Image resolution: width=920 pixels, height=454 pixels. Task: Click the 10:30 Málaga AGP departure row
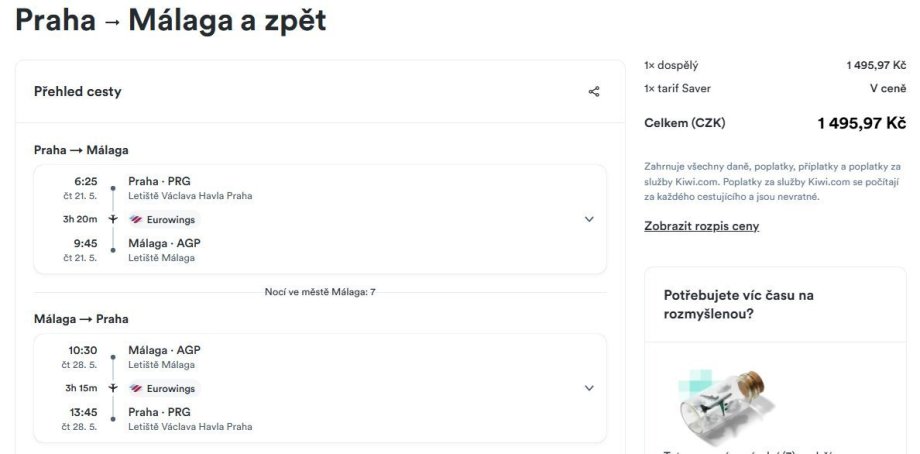coord(164,351)
